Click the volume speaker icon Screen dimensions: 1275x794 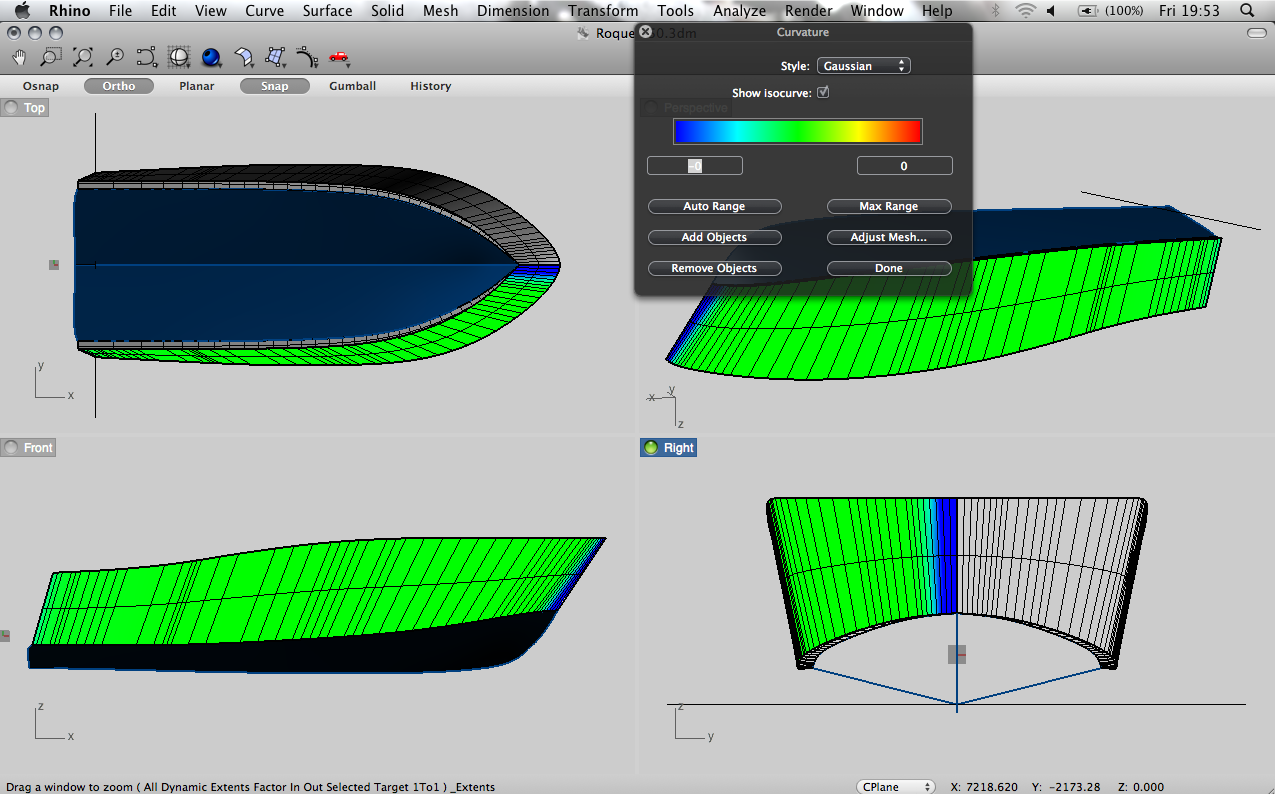[1052, 11]
